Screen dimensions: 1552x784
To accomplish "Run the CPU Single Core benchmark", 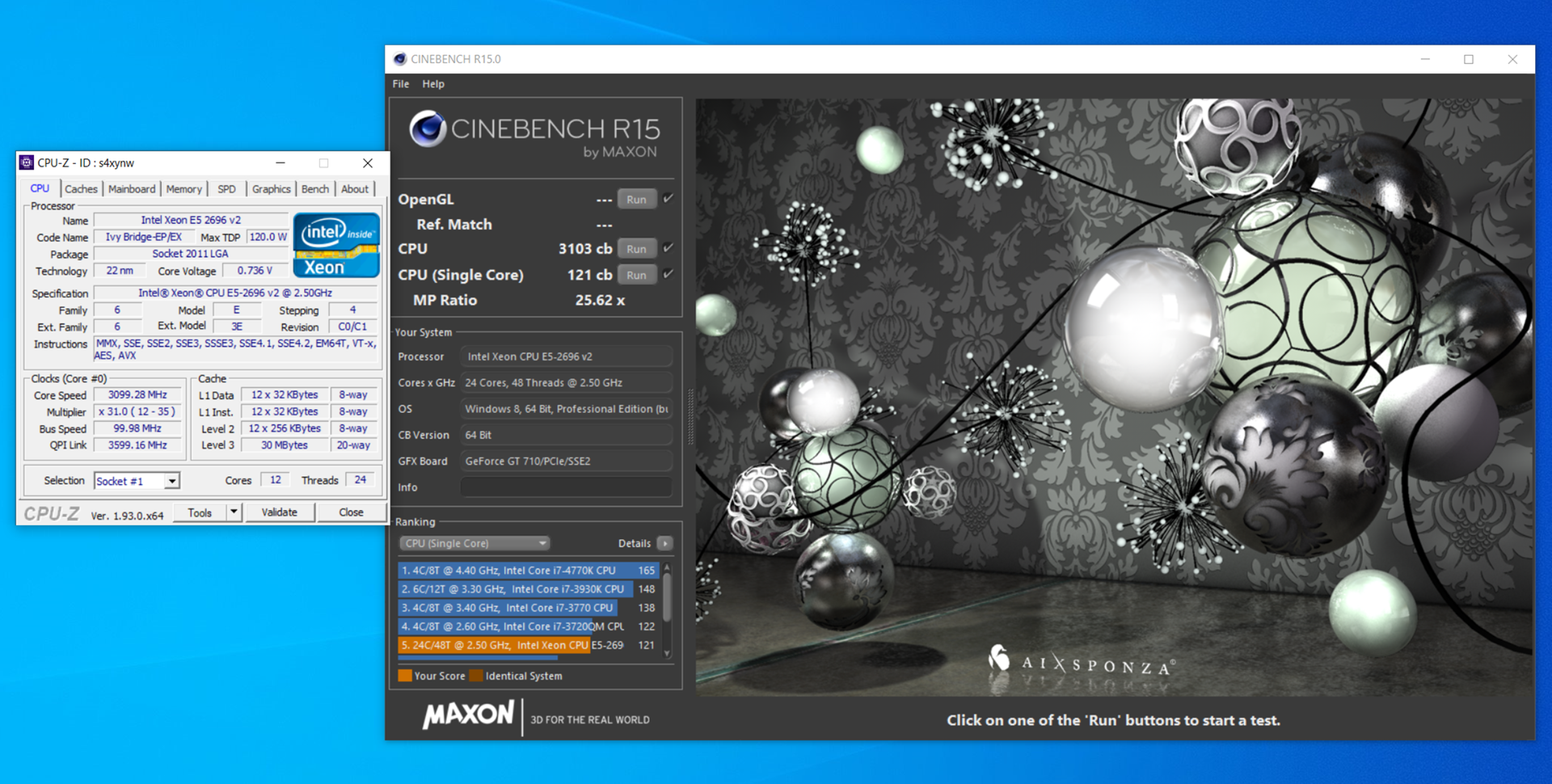I will pos(637,275).
